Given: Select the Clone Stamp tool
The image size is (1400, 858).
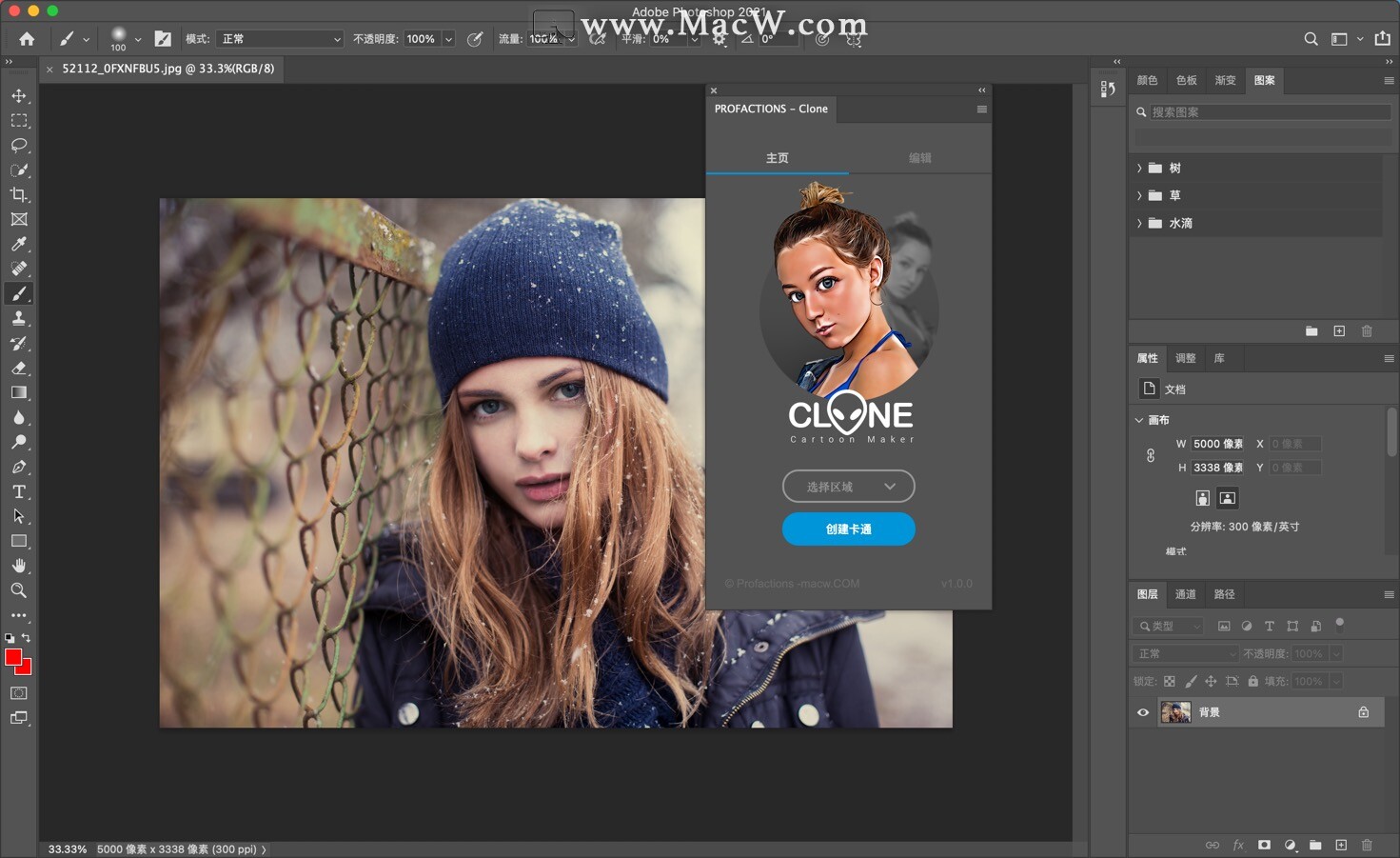Looking at the screenshot, I should (x=19, y=319).
